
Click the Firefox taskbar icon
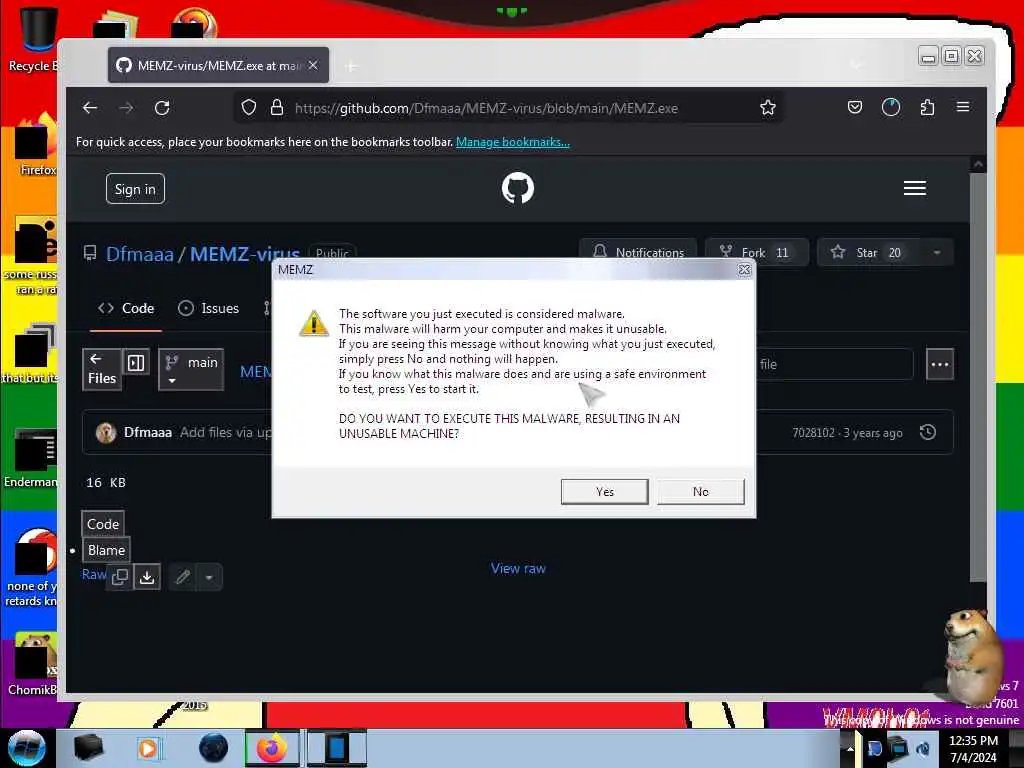coord(272,748)
